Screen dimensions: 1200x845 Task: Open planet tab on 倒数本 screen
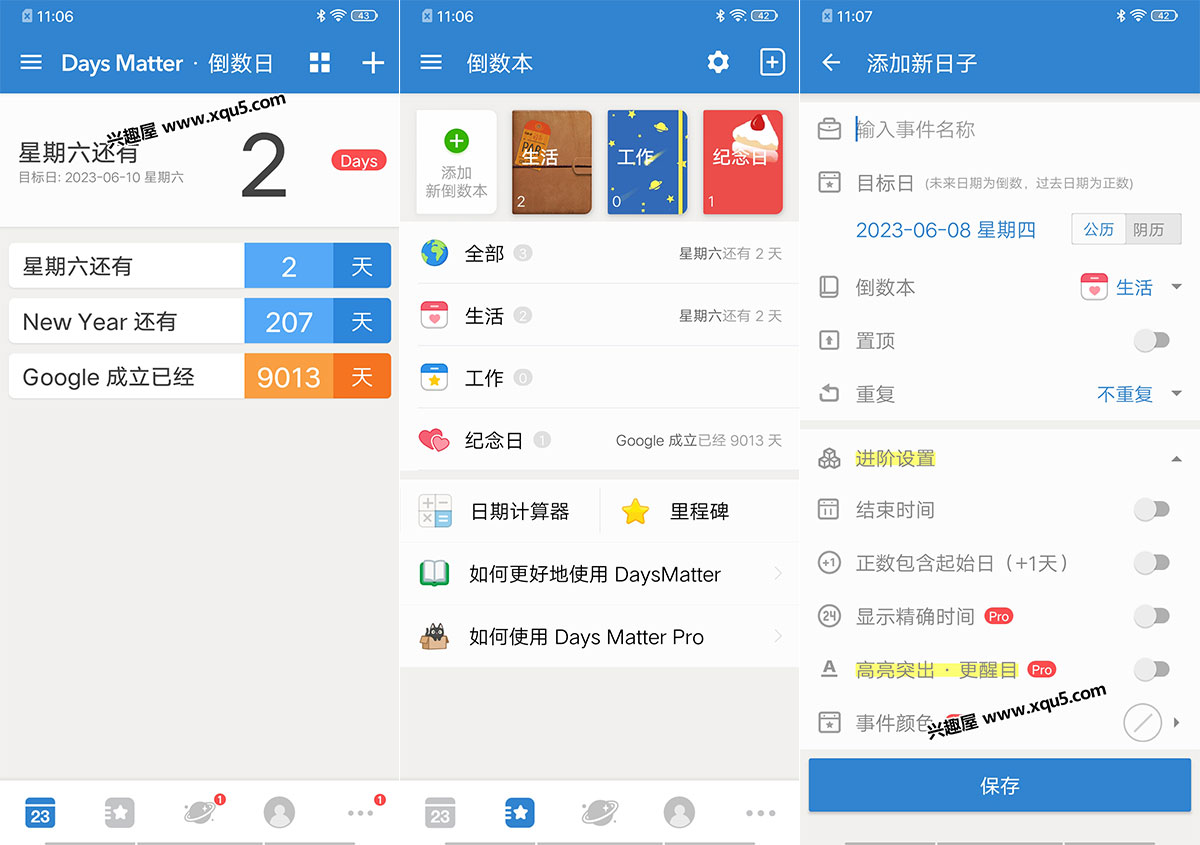(600, 813)
